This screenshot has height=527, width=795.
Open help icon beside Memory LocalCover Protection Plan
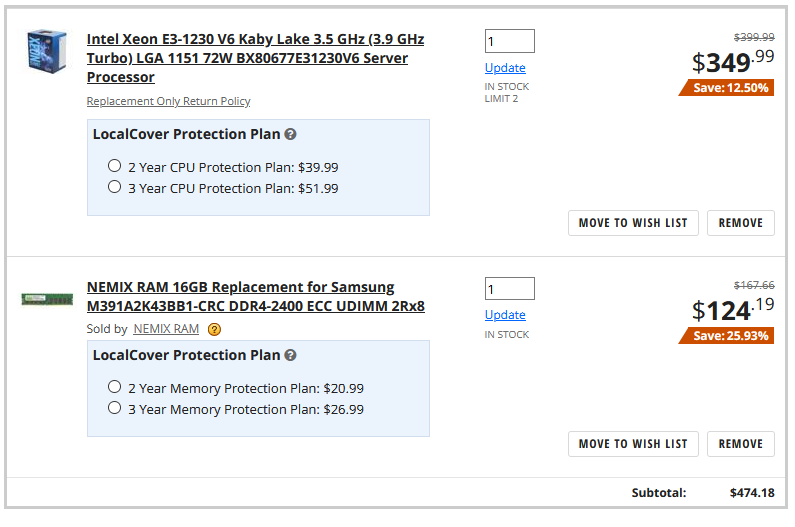coord(290,356)
